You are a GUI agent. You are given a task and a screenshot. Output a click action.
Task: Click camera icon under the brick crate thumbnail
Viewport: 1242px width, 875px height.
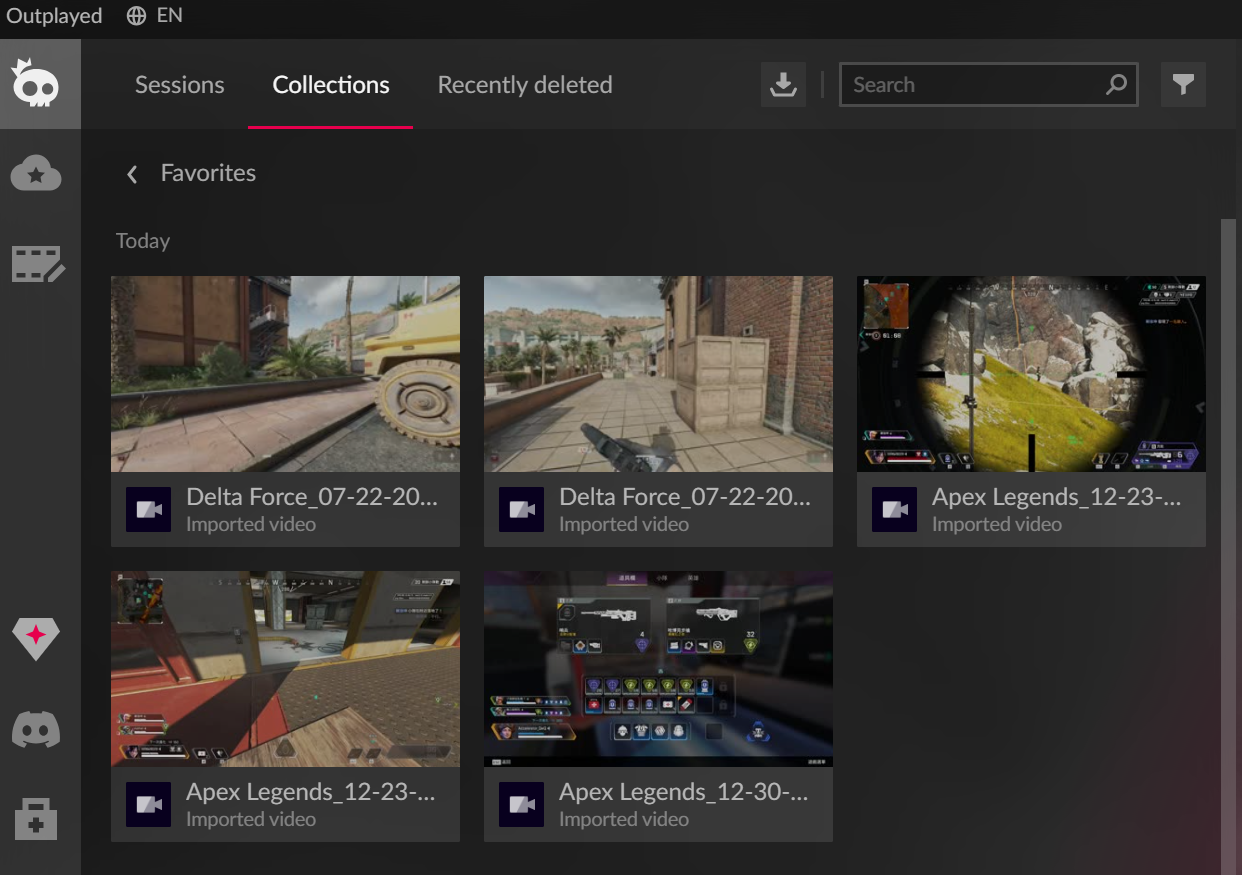(x=521, y=510)
